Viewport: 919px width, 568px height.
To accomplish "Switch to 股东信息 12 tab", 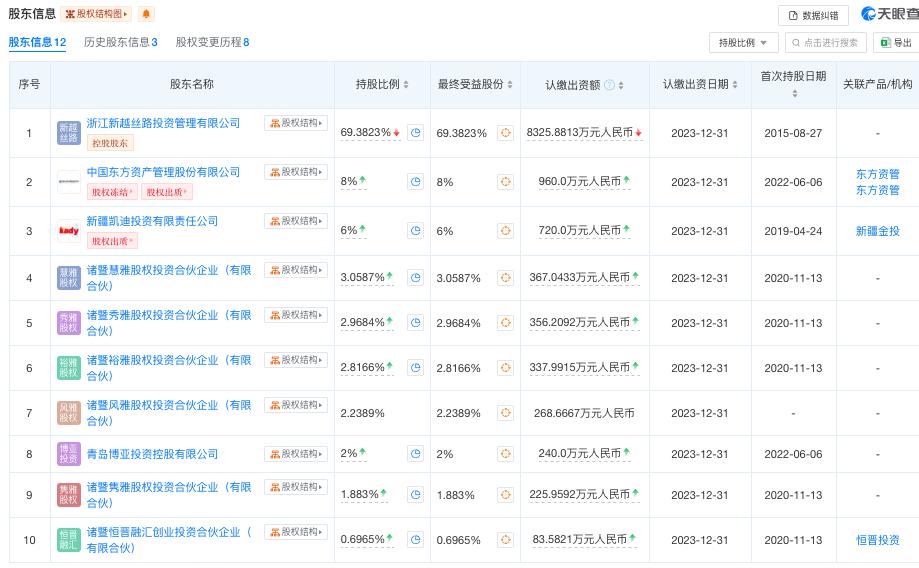I will point(37,42).
